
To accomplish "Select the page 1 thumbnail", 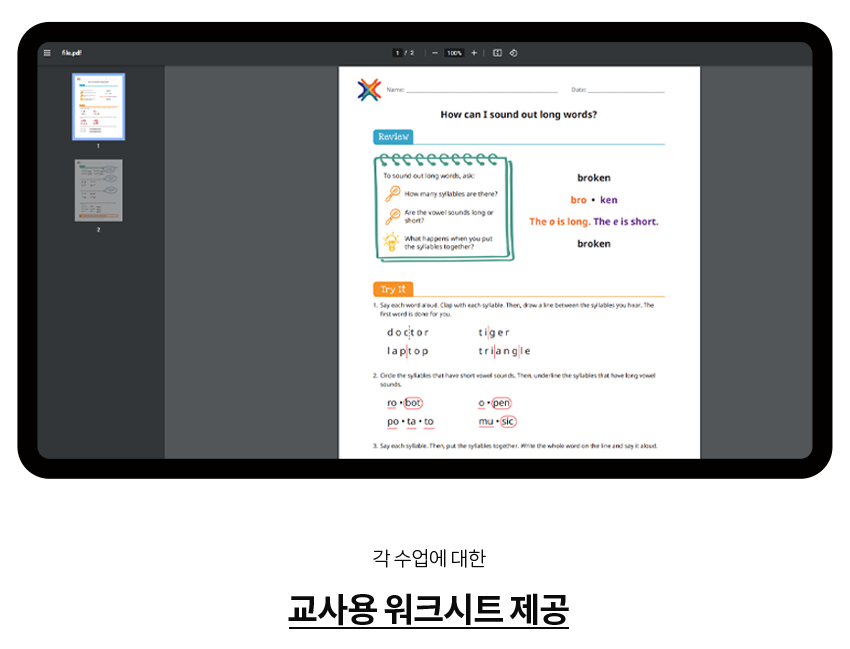I will click(x=98, y=107).
